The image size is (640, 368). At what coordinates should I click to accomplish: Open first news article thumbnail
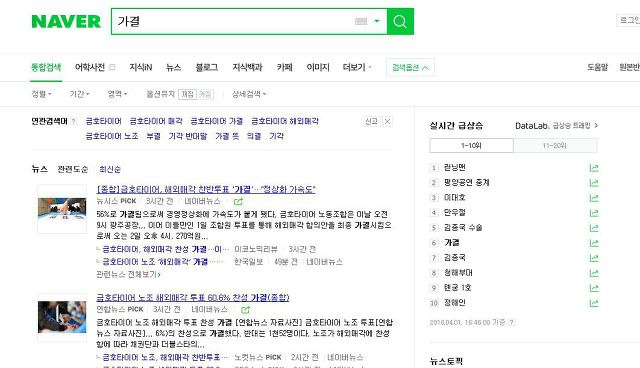point(62,209)
